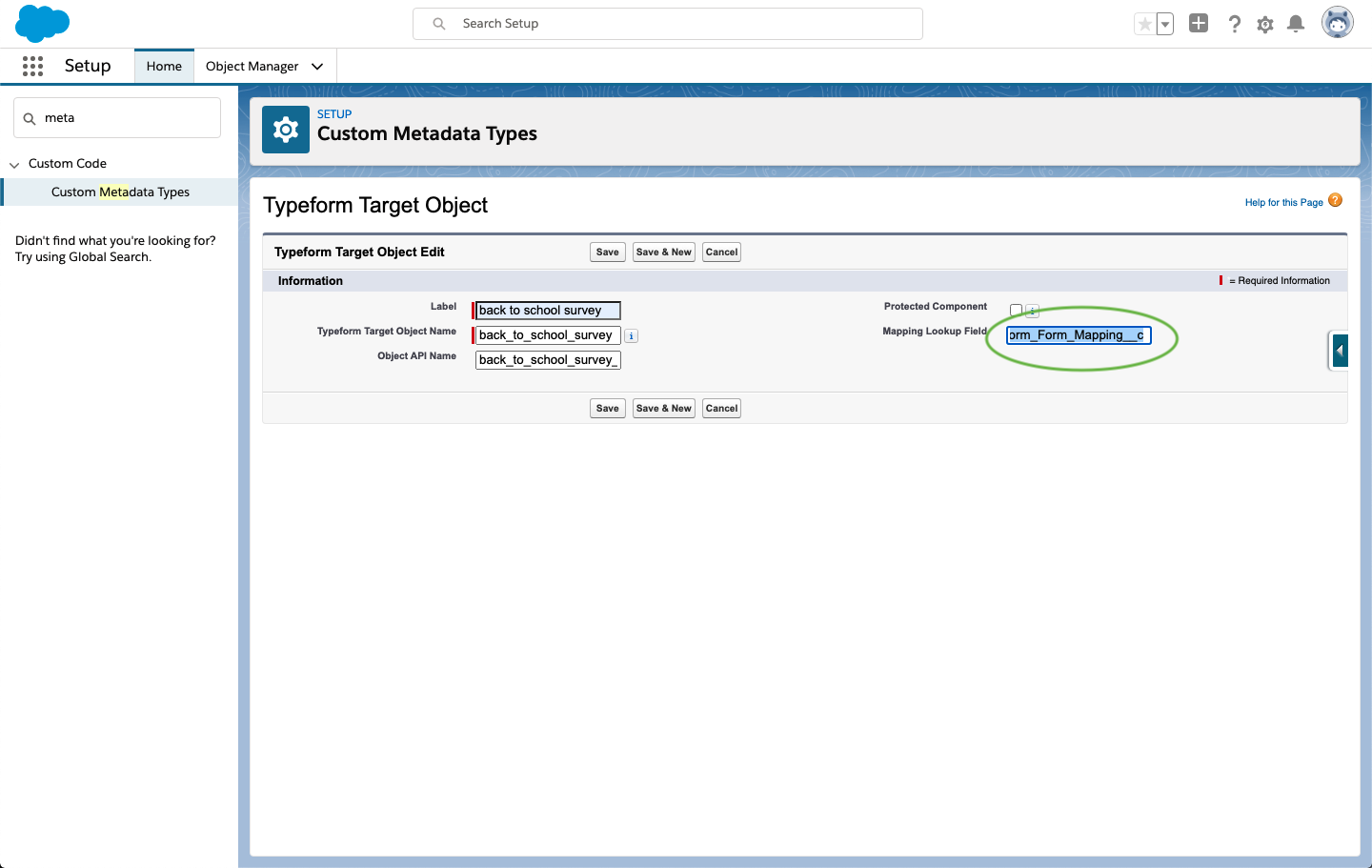
Task: Click the favorites star icon
Action: pyautogui.click(x=1144, y=24)
